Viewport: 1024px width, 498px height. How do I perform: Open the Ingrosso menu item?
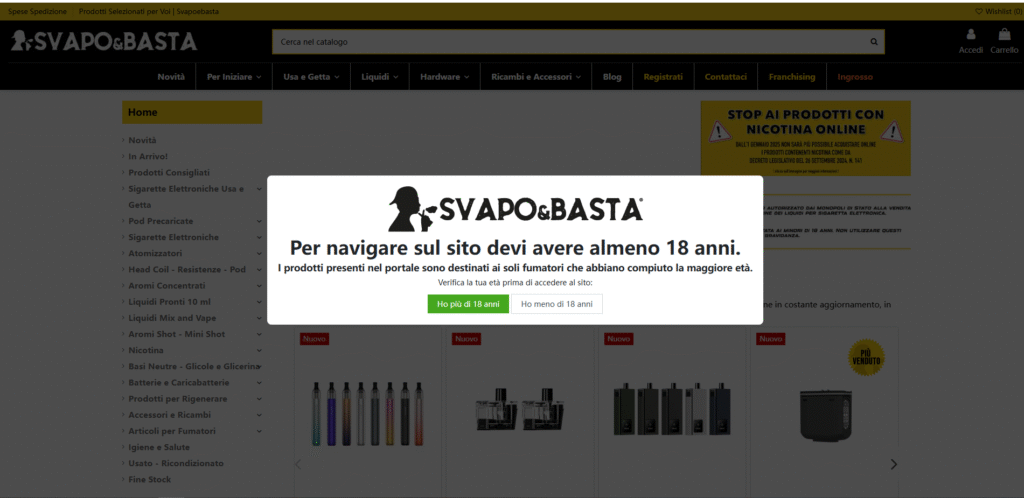point(855,77)
